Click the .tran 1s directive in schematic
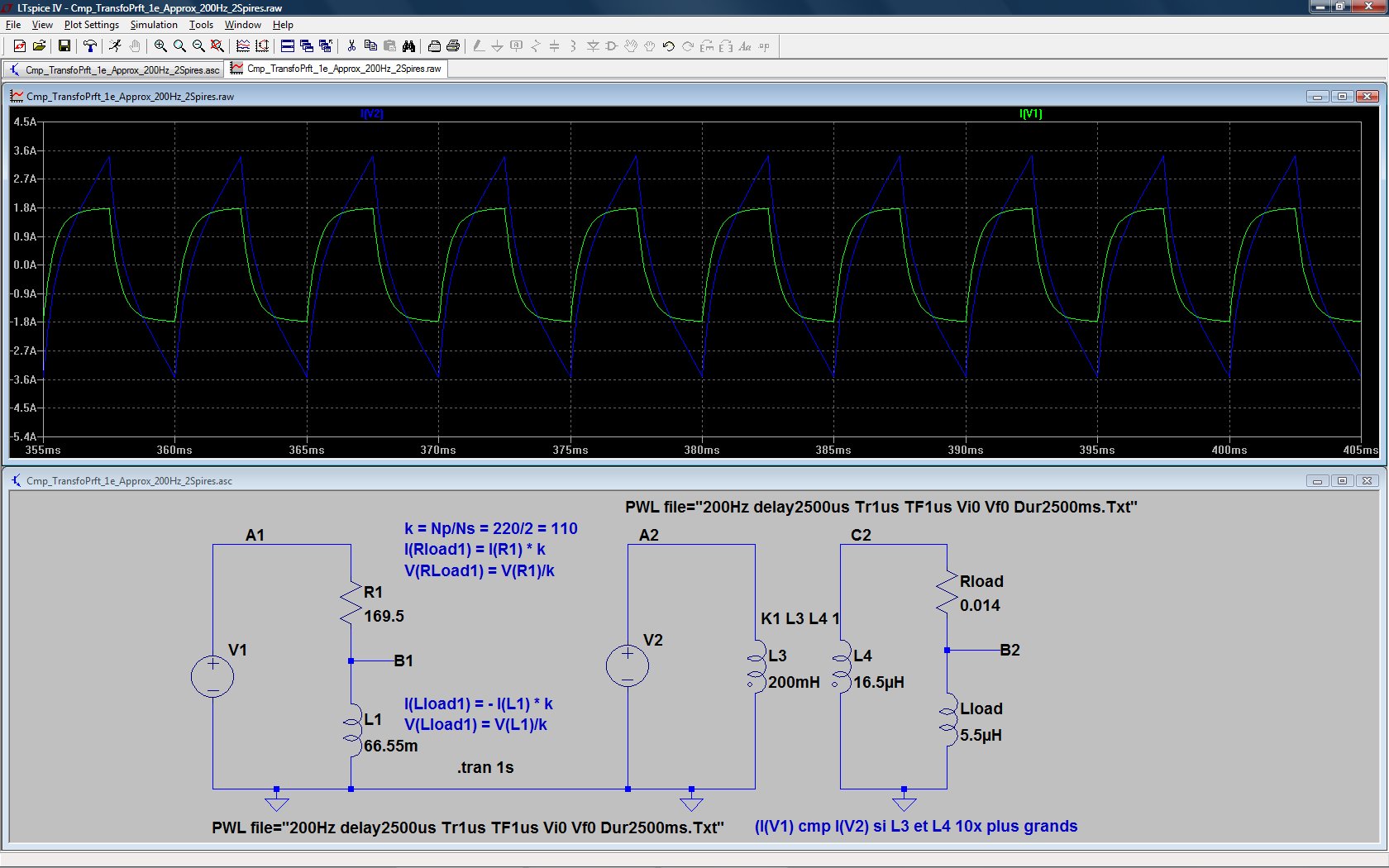The width and height of the screenshot is (1389, 868). (485, 767)
